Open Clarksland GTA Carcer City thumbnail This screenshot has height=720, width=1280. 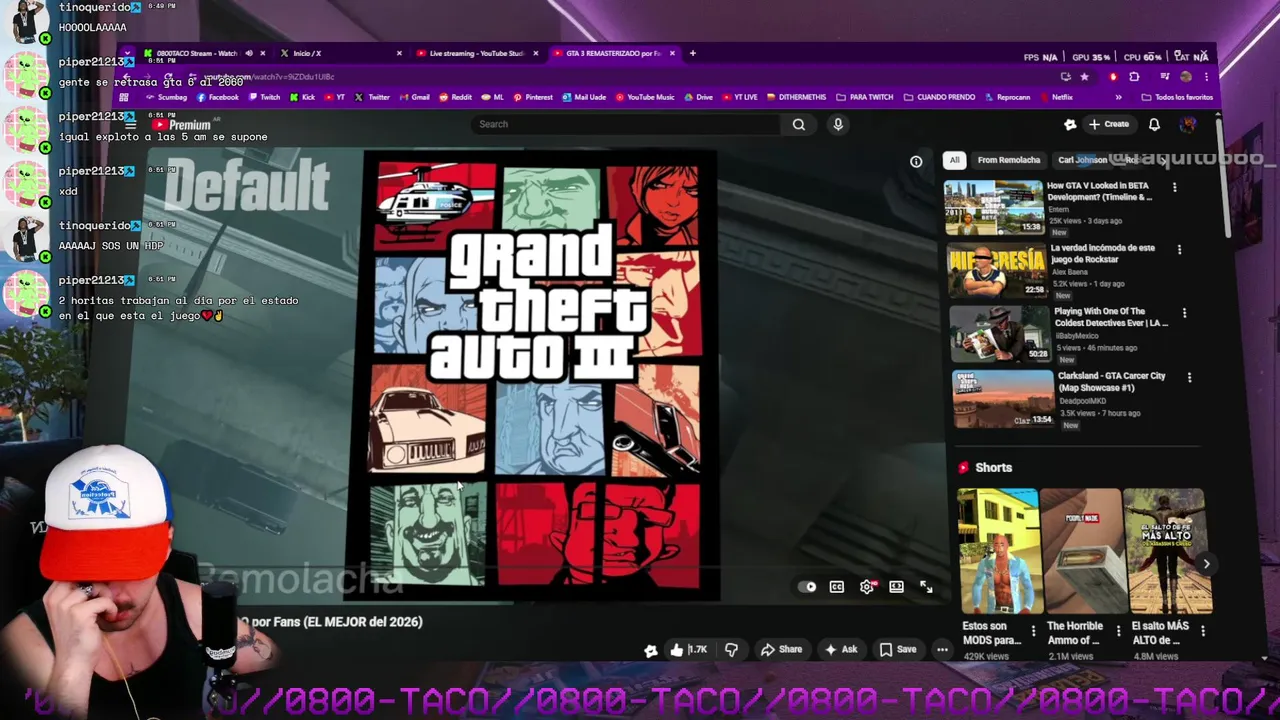[1003, 399]
